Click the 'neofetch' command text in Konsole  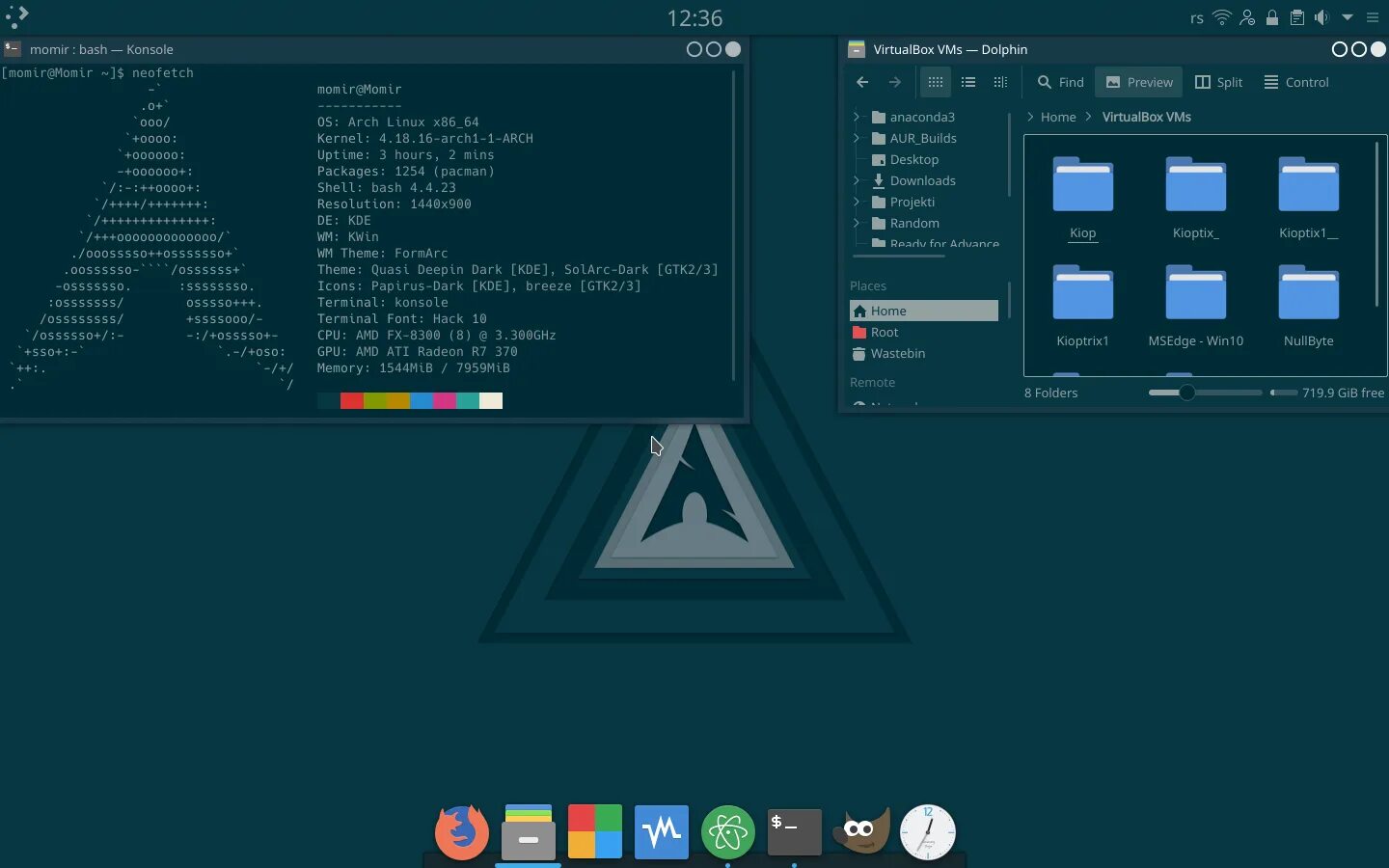click(163, 72)
